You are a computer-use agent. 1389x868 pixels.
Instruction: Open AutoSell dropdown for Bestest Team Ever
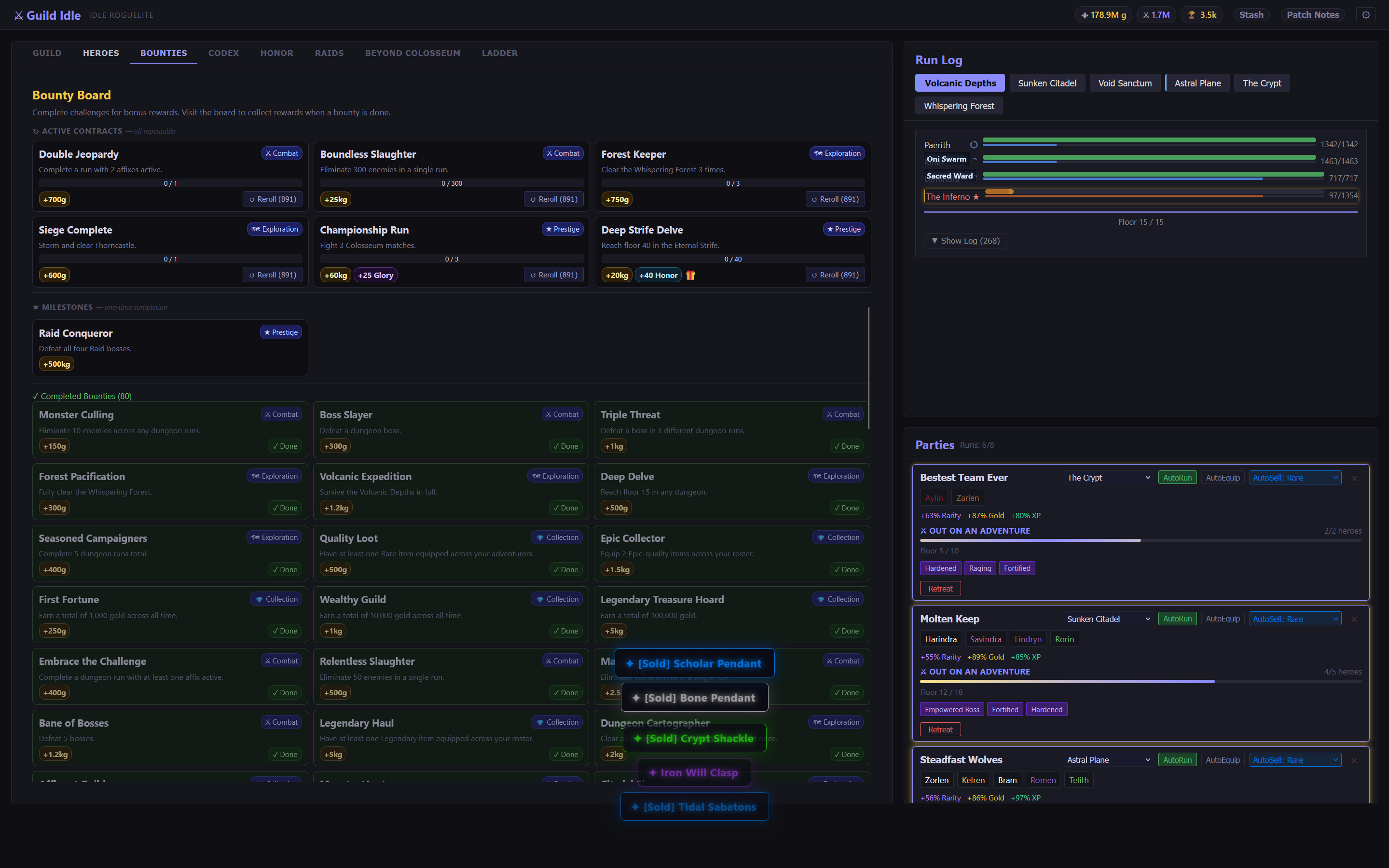(x=1295, y=478)
